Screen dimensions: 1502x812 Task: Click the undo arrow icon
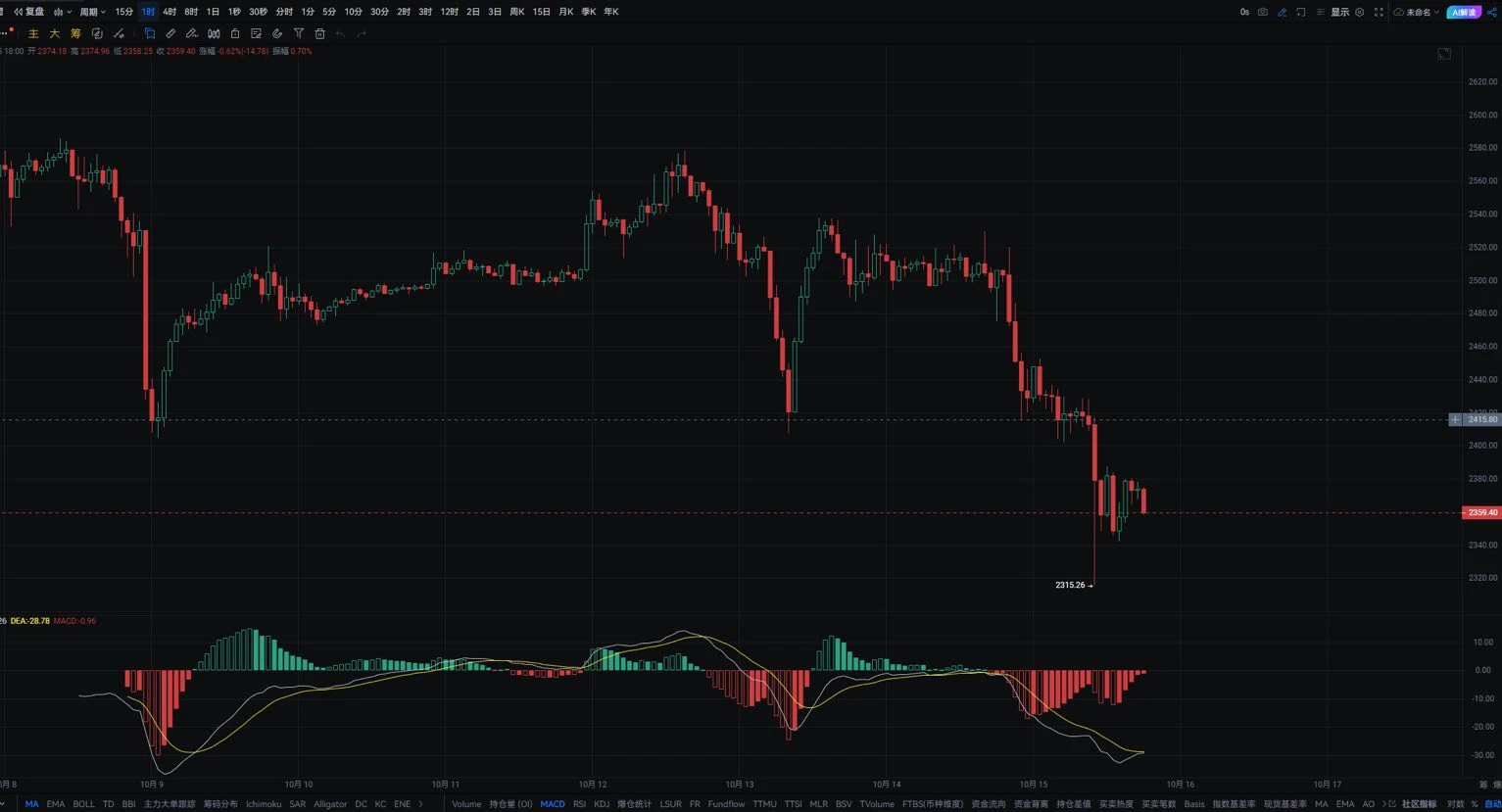340,33
